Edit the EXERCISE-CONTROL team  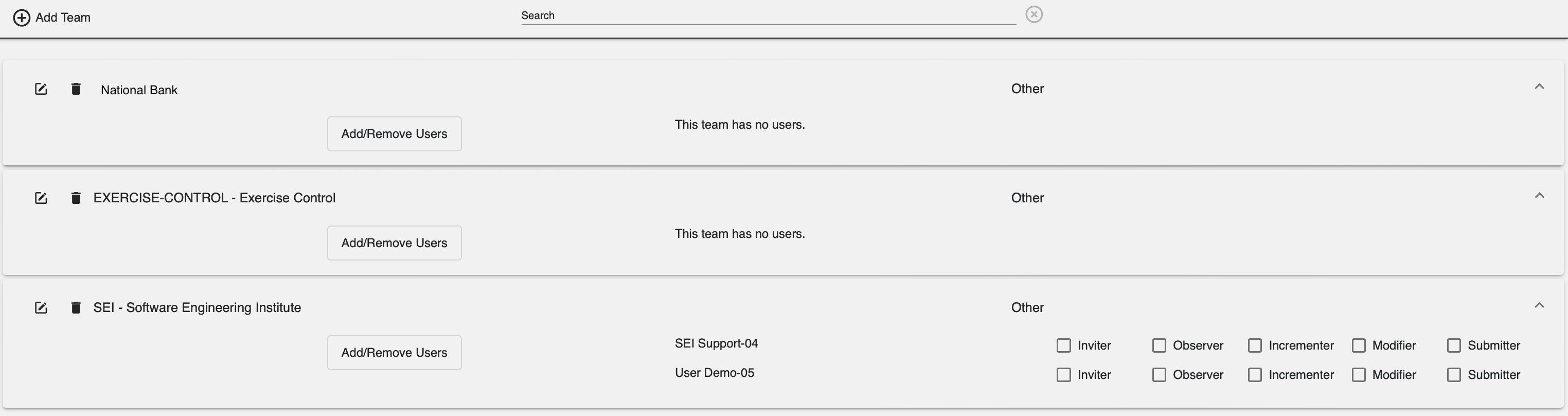[x=40, y=198]
